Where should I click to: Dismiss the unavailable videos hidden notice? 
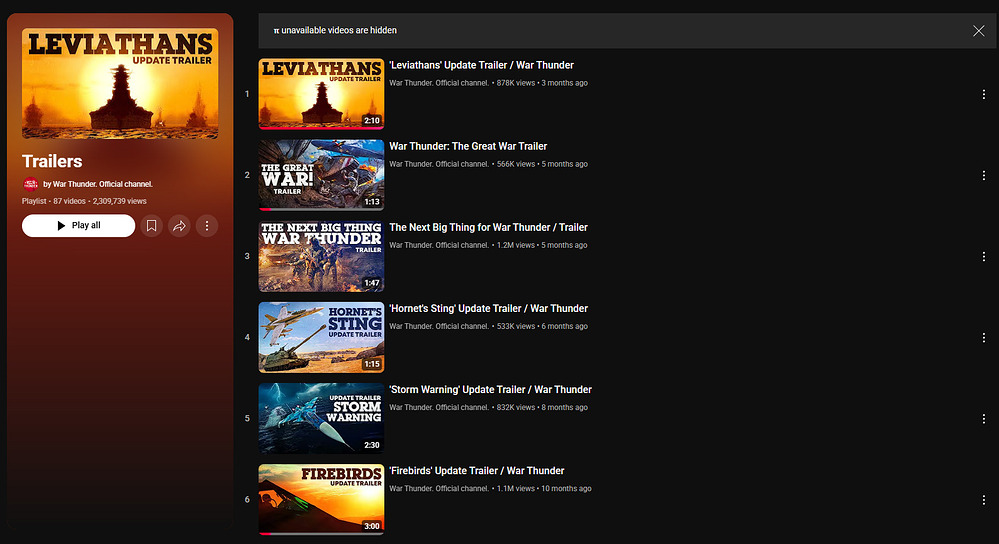coord(979,31)
